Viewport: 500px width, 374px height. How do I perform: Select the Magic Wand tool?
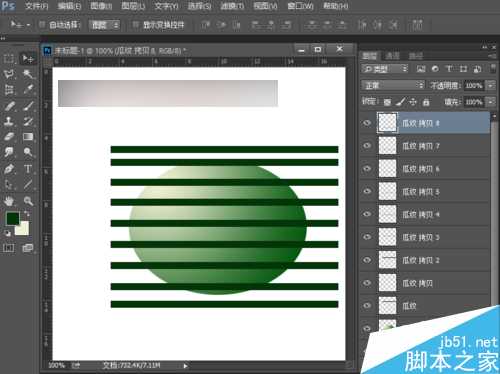pos(28,74)
